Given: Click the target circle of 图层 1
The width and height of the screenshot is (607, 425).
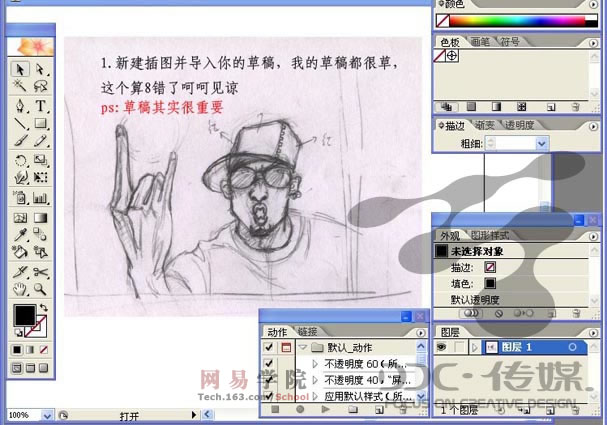Looking at the screenshot, I should 572,347.
